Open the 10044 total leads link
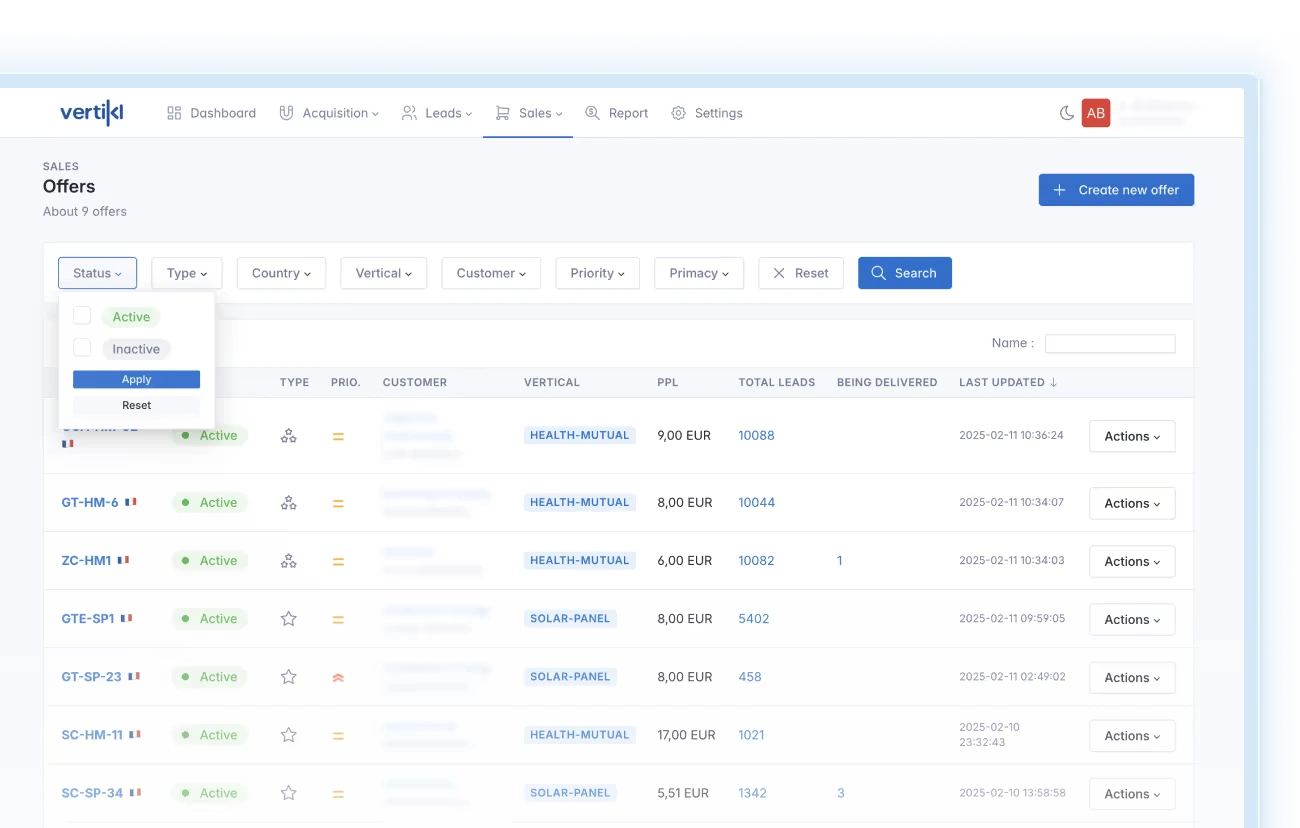Image resolution: width=1300 pixels, height=828 pixels. 757,502
